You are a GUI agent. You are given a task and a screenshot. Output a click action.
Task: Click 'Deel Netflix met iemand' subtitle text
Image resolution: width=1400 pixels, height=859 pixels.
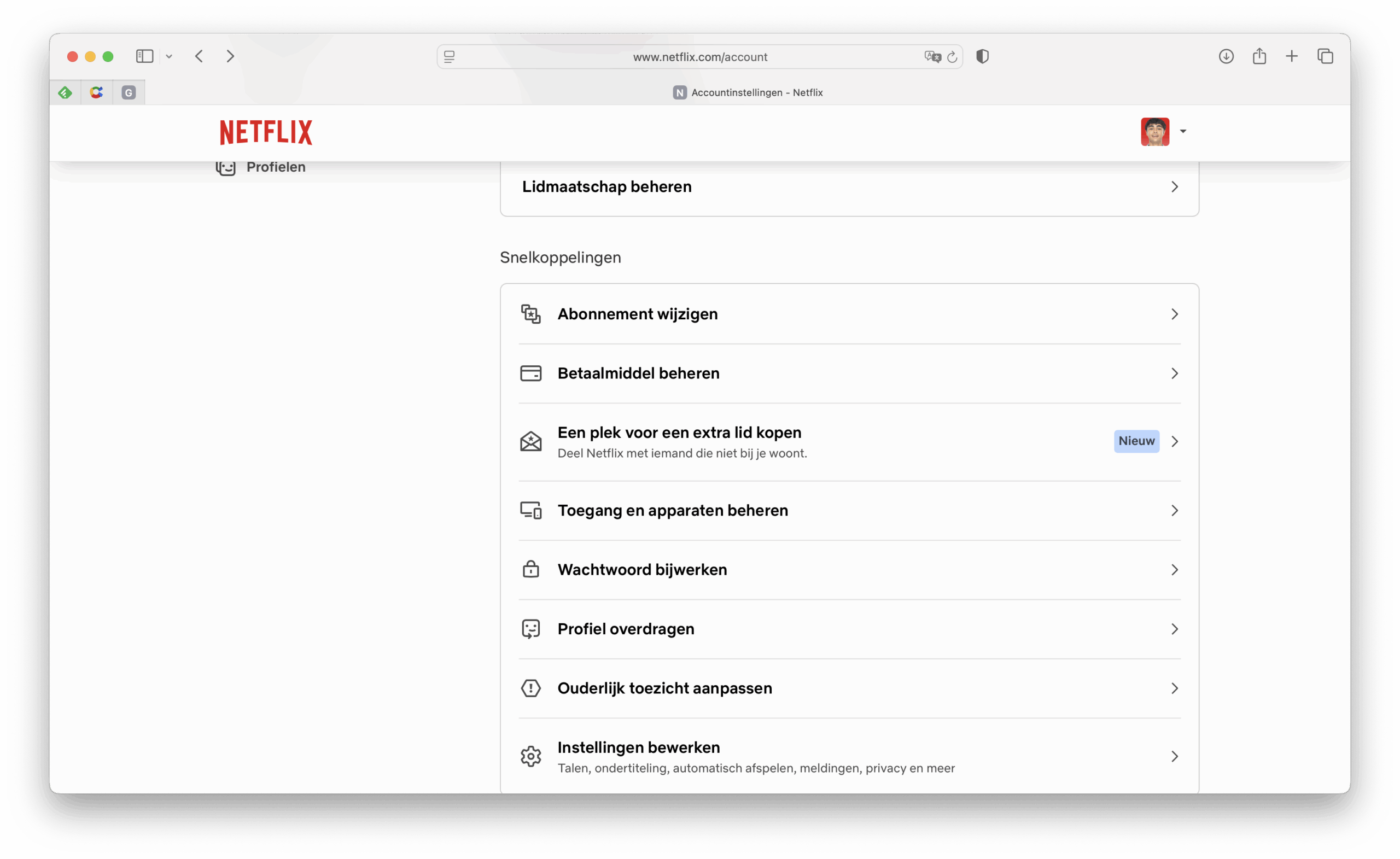tap(682, 453)
